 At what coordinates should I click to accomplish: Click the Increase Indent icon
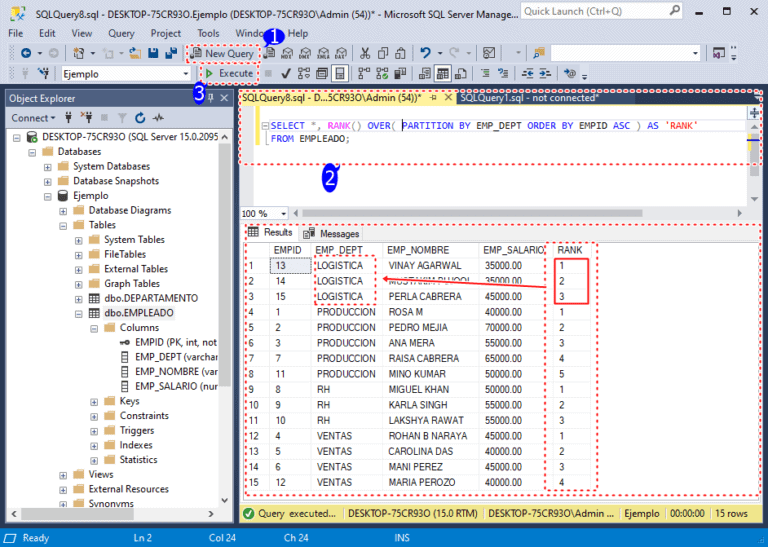545,74
